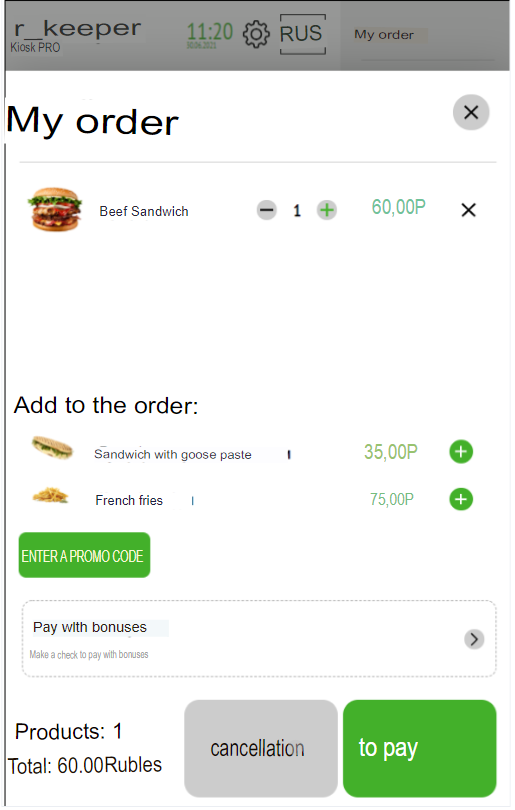The image size is (515, 810).
Task: Add French fries using the green plus
Action: (x=461, y=500)
